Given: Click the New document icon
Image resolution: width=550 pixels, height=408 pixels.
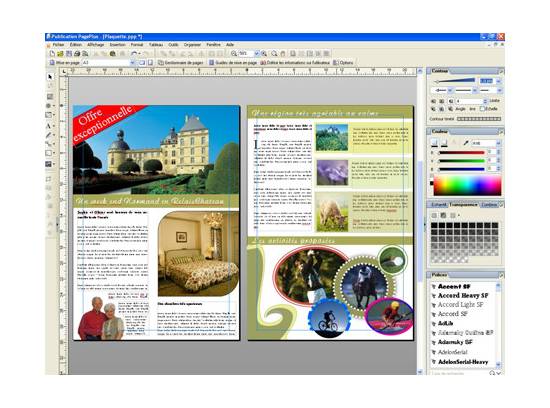Looking at the screenshot, I should tap(52, 54).
